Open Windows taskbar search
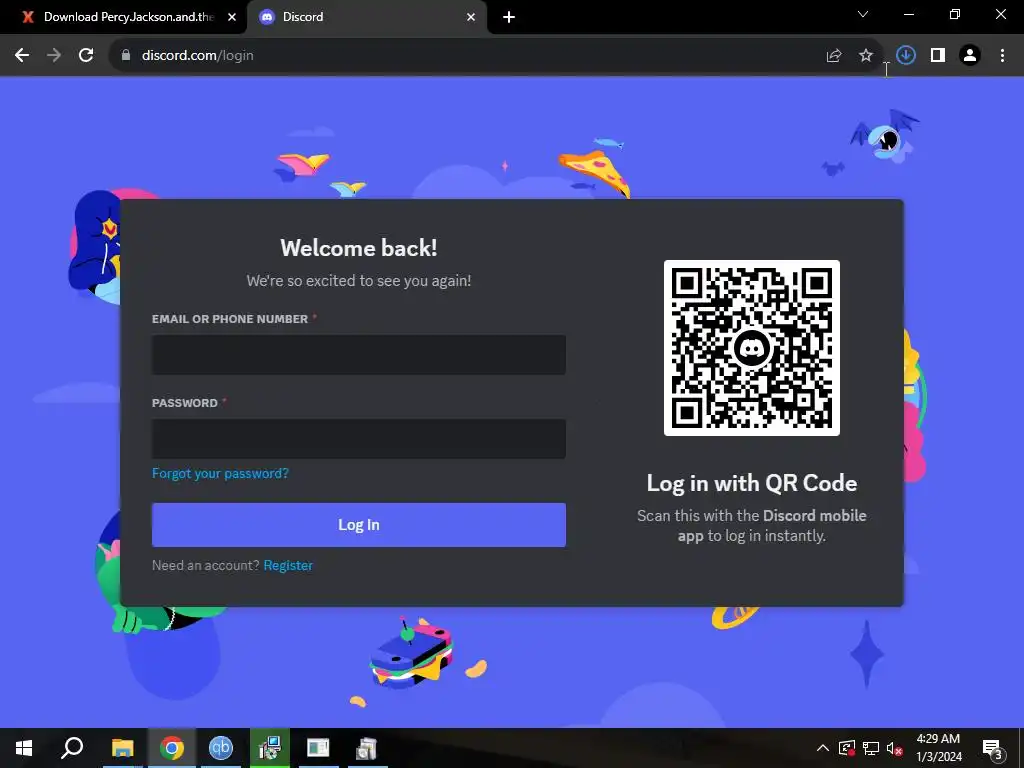 tap(72, 748)
